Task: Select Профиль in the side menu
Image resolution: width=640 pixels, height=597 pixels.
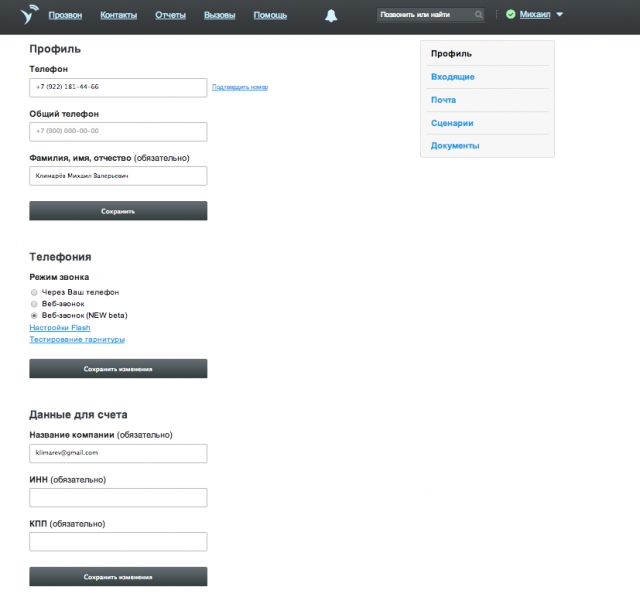Action: click(451, 54)
